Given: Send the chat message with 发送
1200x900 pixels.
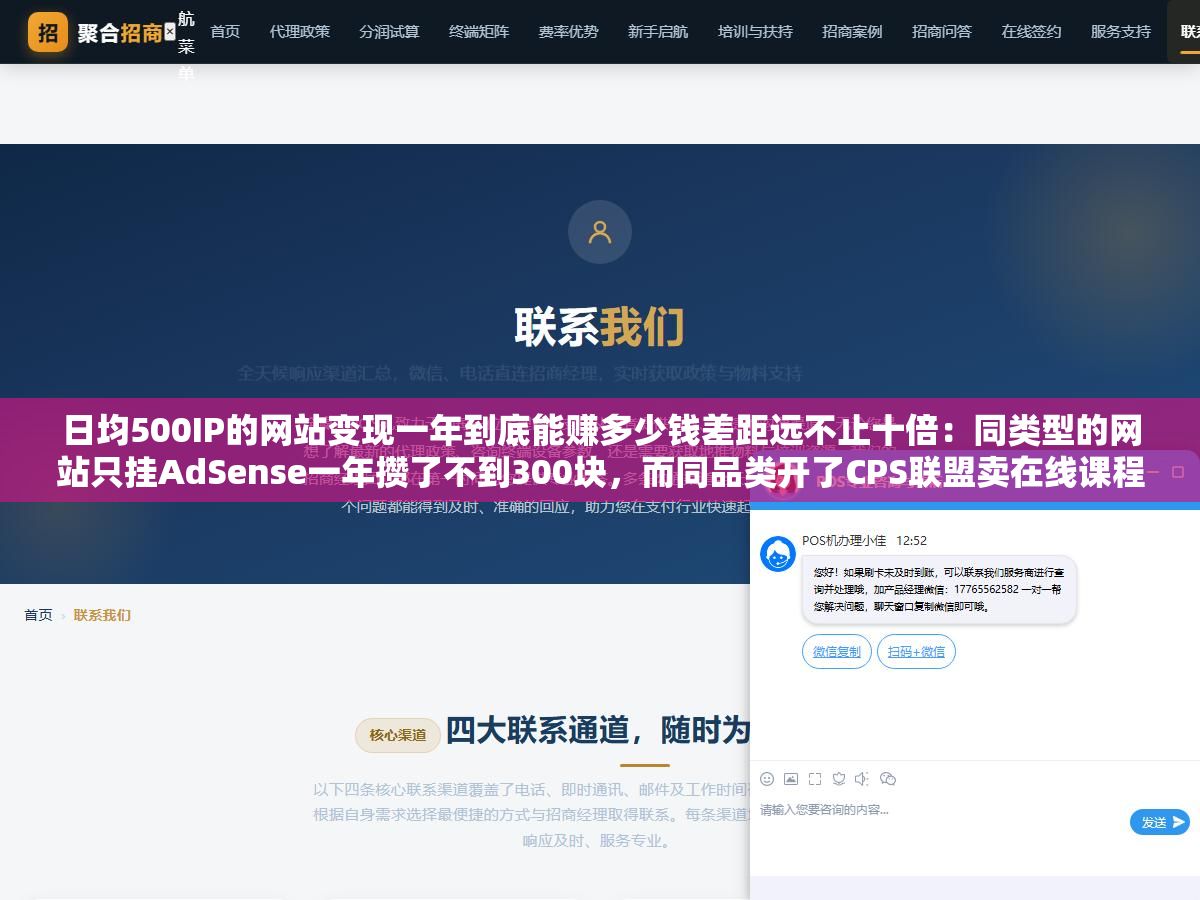Looking at the screenshot, I should 1160,822.
